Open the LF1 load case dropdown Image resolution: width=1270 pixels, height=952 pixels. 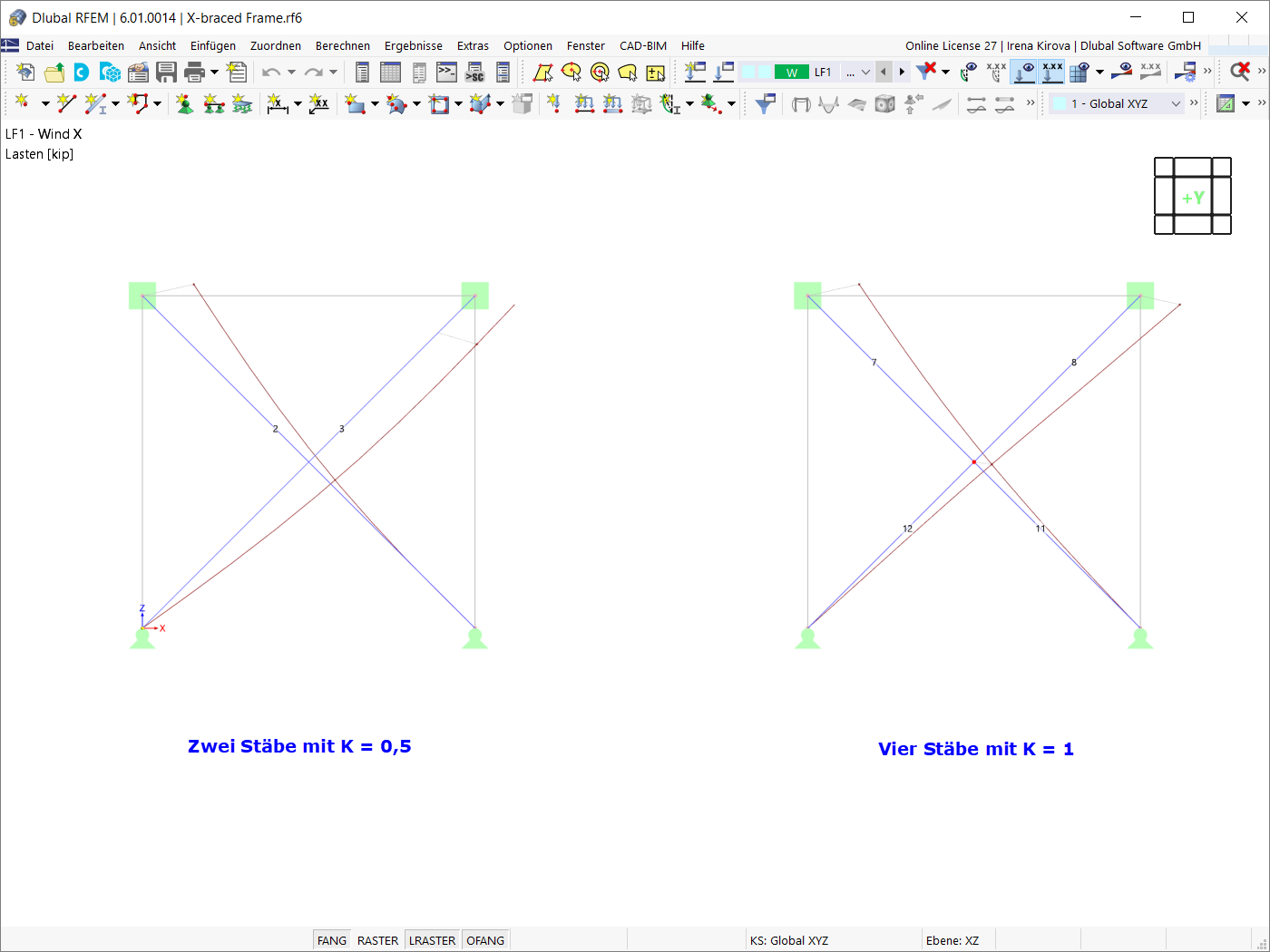click(x=866, y=73)
